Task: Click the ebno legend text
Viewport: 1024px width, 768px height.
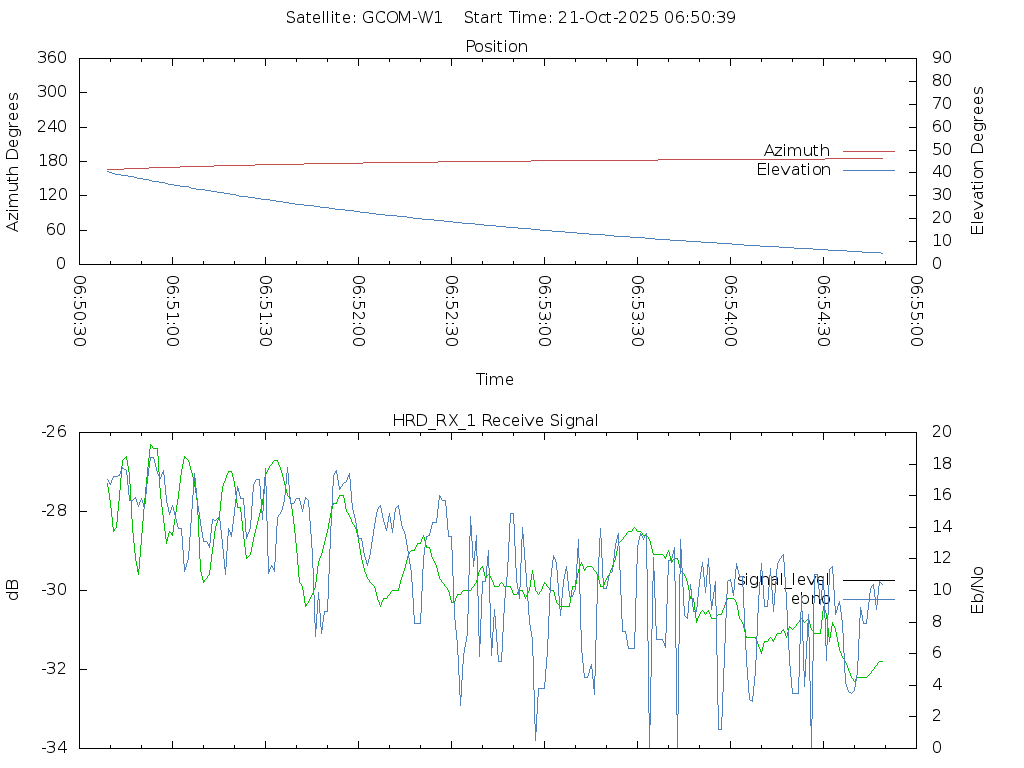Action: (810, 599)
